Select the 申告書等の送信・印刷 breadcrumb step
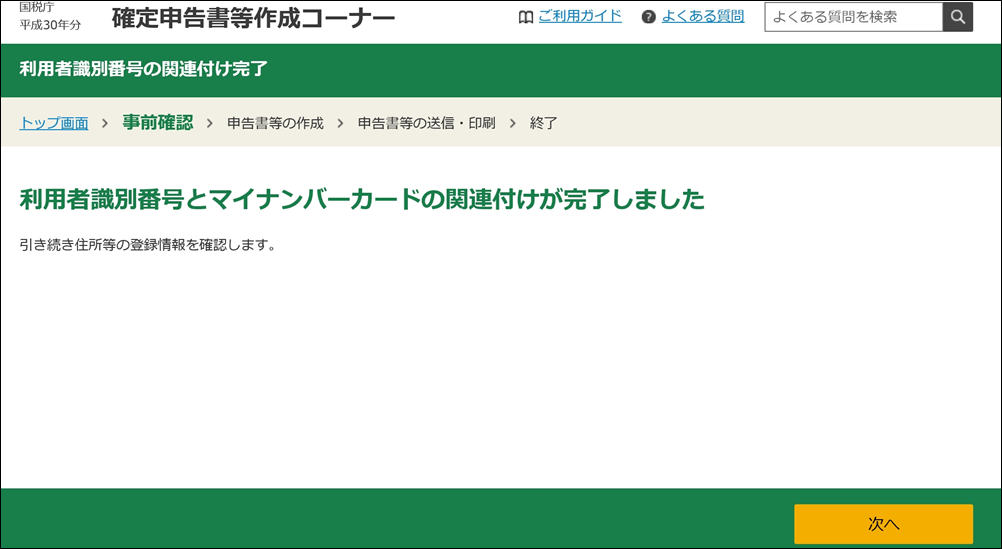The height and width of the screenshot is (549, 1002). (x=426, y=123)
